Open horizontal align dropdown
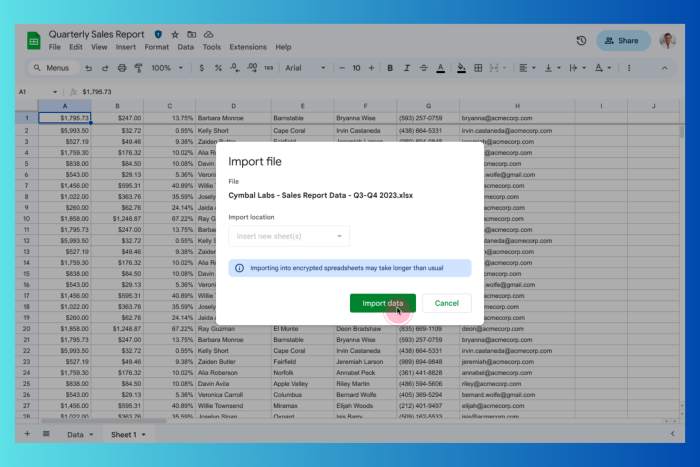This screenshot has height=467, width=700. click(527, 68)
